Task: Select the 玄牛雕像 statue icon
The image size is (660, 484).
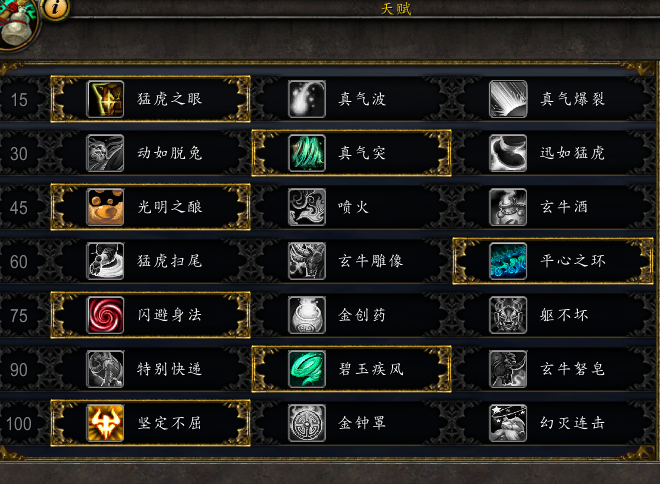Action: click(307, 261)
